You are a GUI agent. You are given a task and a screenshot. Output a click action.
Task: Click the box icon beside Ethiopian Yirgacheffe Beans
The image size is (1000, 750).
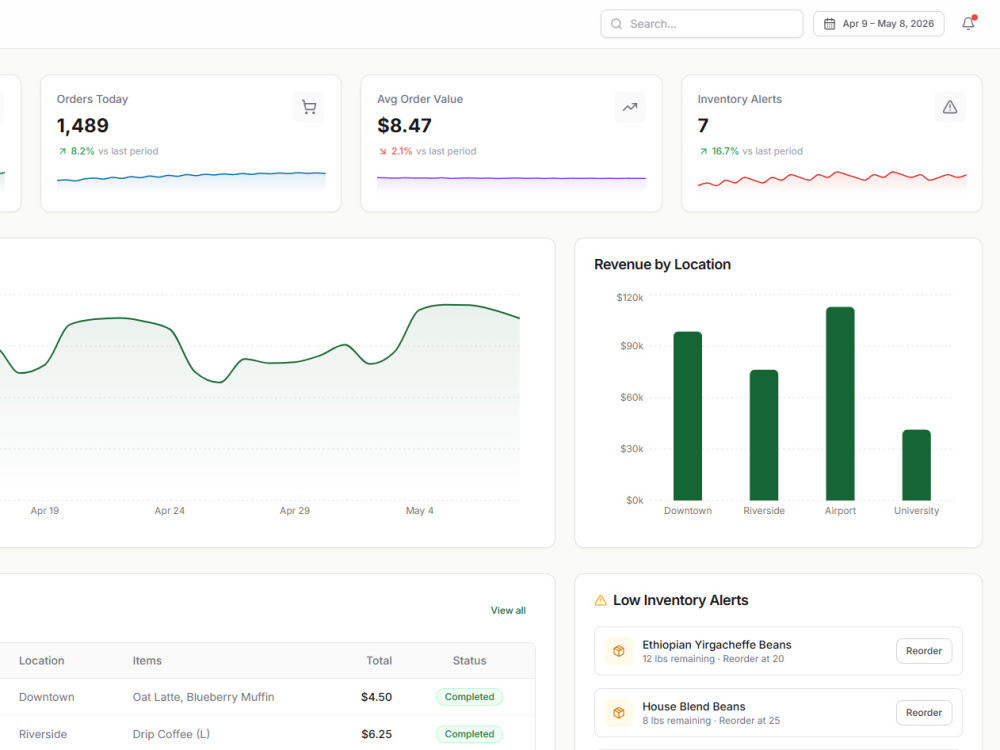[x=619, y=651]
